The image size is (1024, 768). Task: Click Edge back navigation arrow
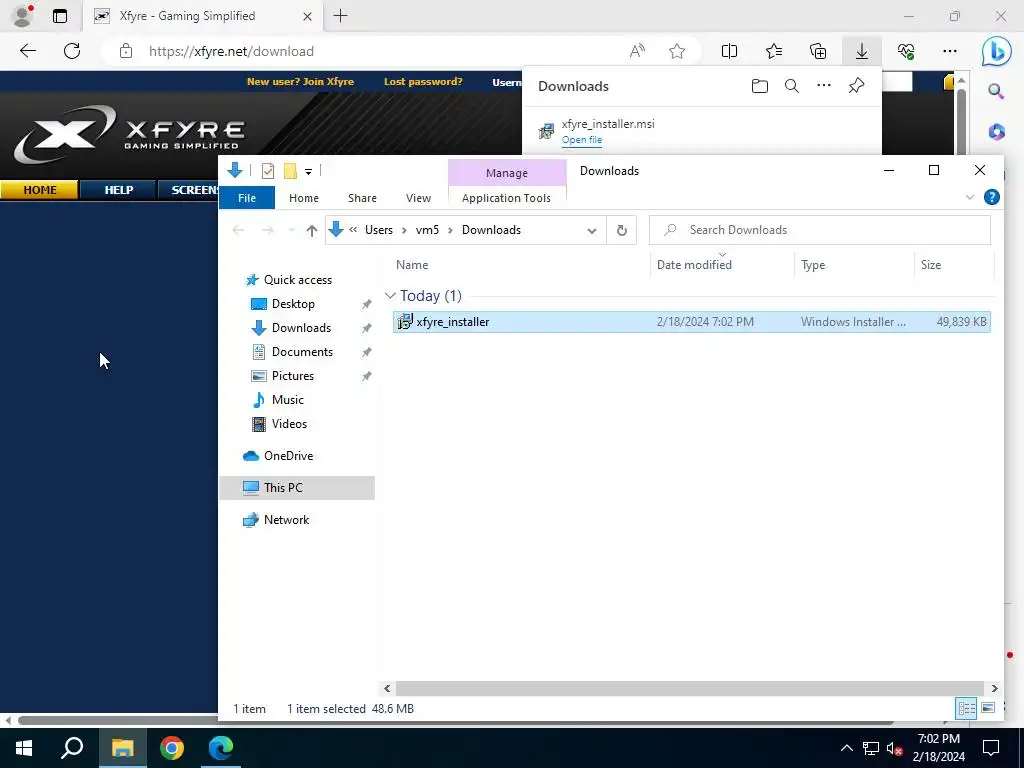coord(27,51)
